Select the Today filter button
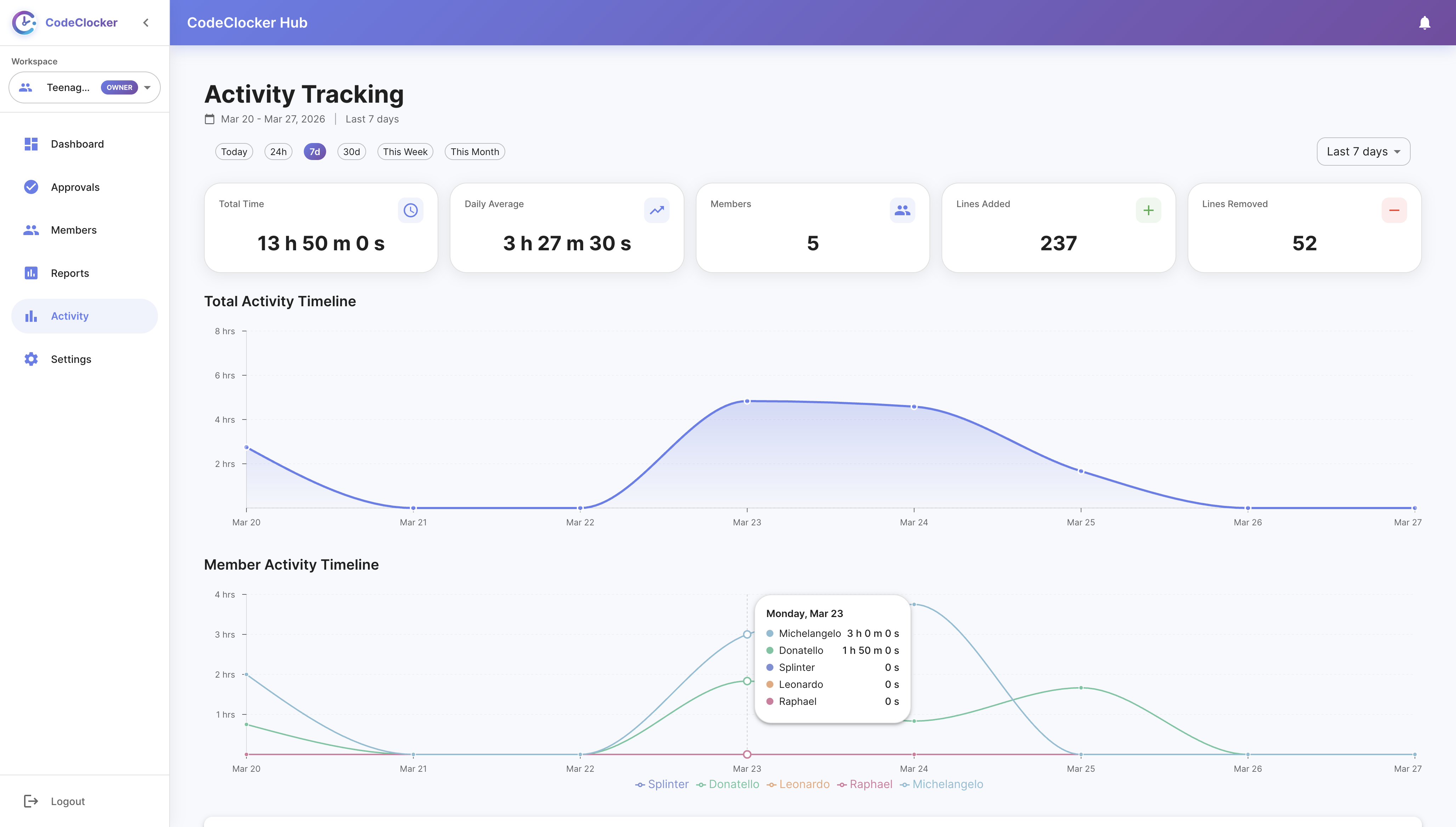The height and width of the screenshot is (827, 1456). point(233,151)
